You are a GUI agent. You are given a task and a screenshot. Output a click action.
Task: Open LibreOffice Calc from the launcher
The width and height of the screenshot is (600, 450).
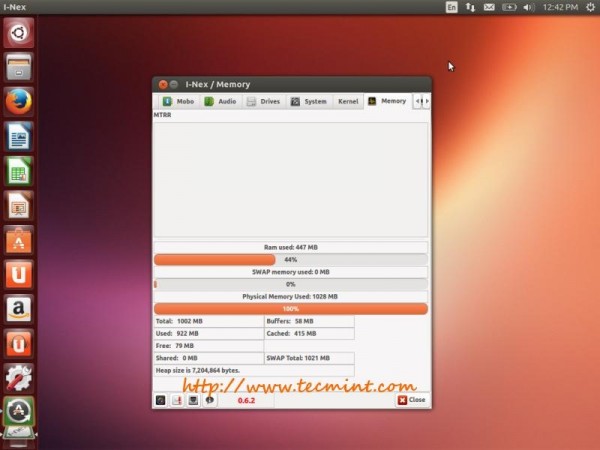pyautogui.click(x=19, y=171)
